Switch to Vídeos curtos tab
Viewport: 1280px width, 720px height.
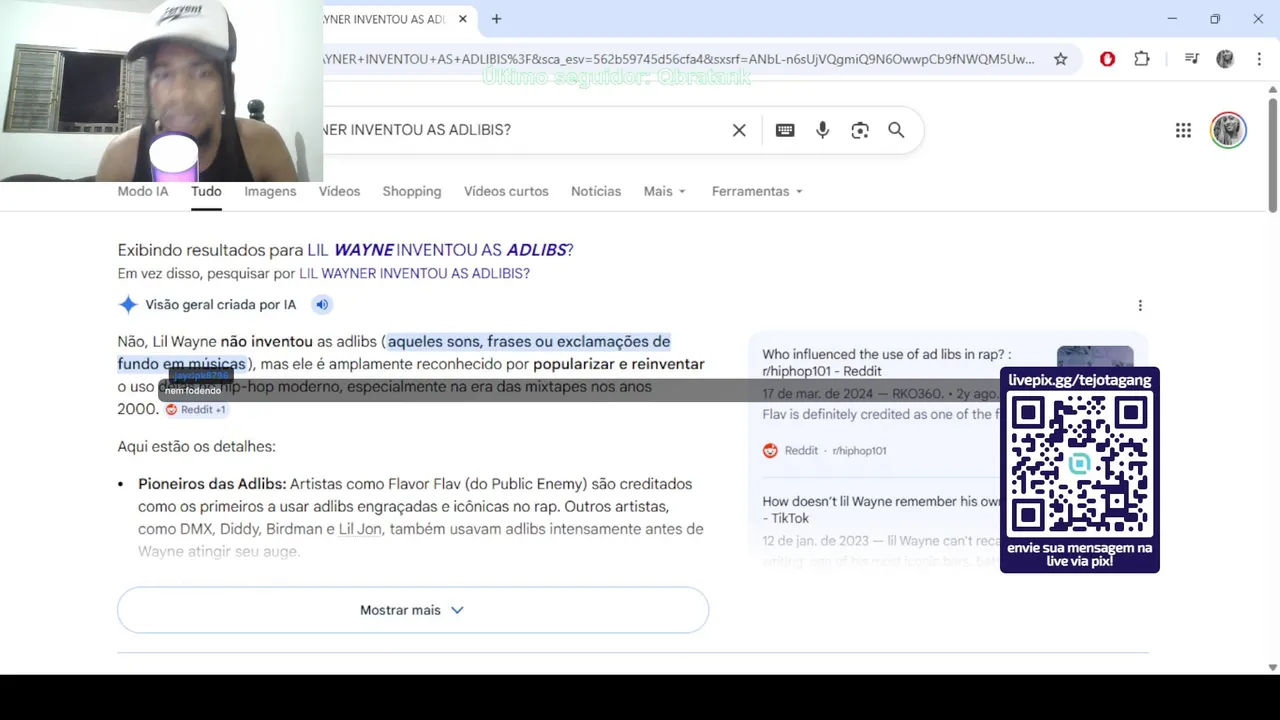506,191
